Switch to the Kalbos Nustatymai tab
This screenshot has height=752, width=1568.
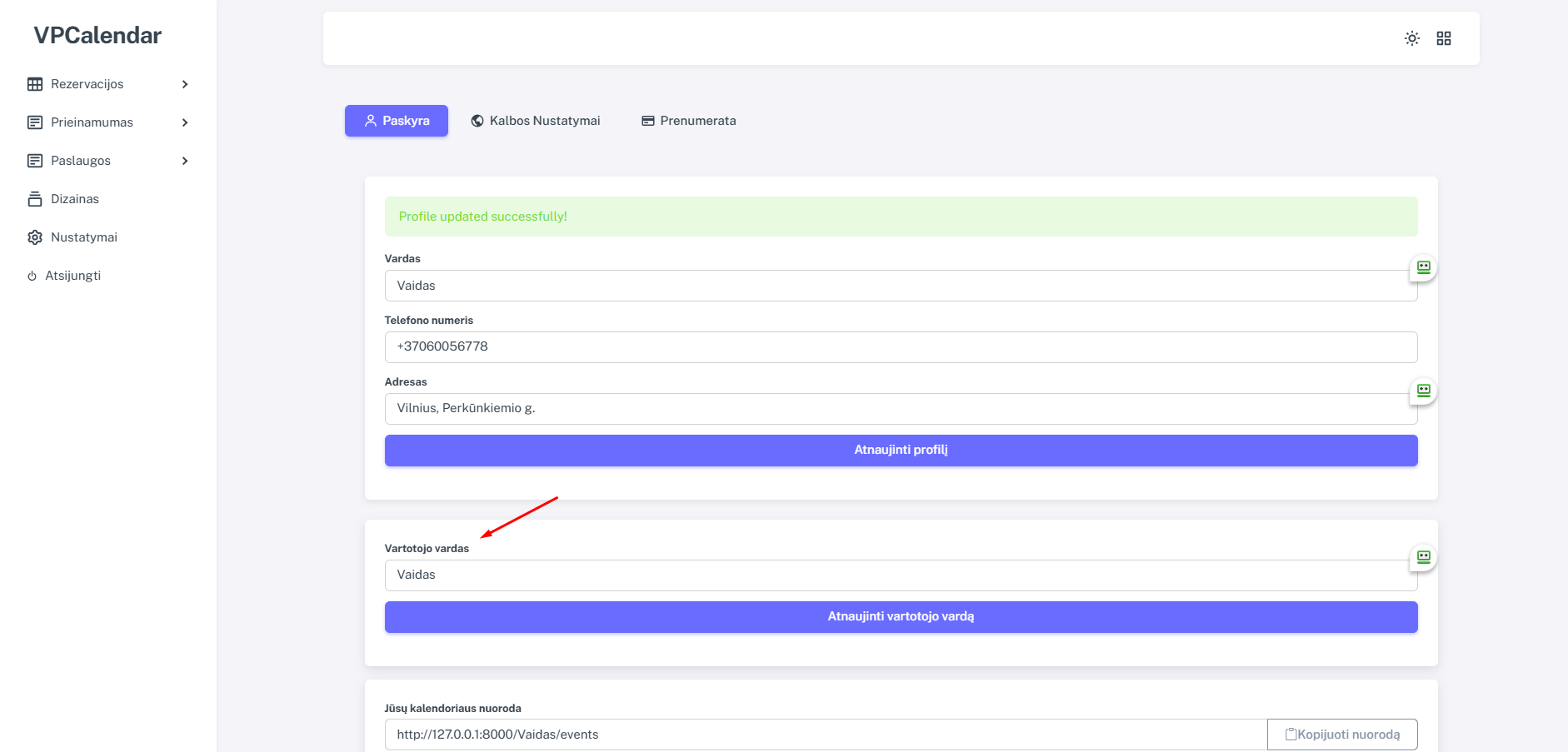point(536,121)
